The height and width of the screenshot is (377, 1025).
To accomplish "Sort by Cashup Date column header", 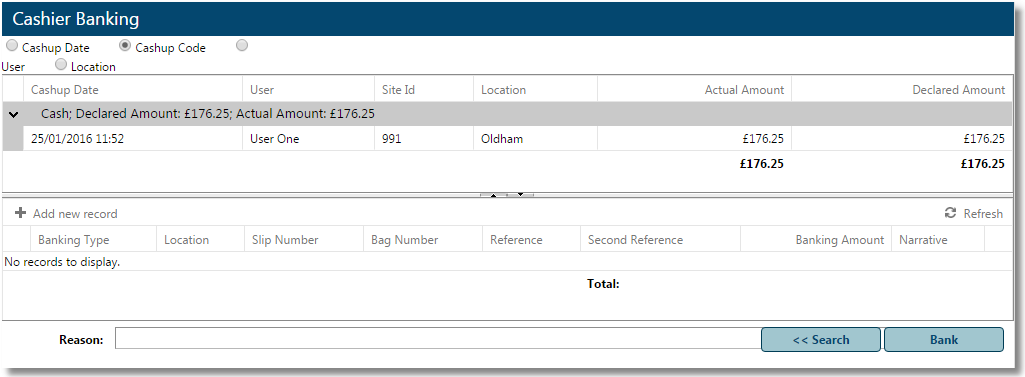I will (133, 90).
